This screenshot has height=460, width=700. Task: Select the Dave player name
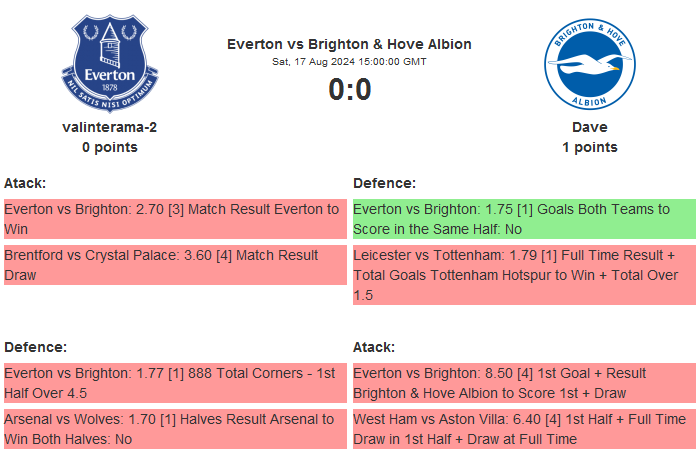589,127
